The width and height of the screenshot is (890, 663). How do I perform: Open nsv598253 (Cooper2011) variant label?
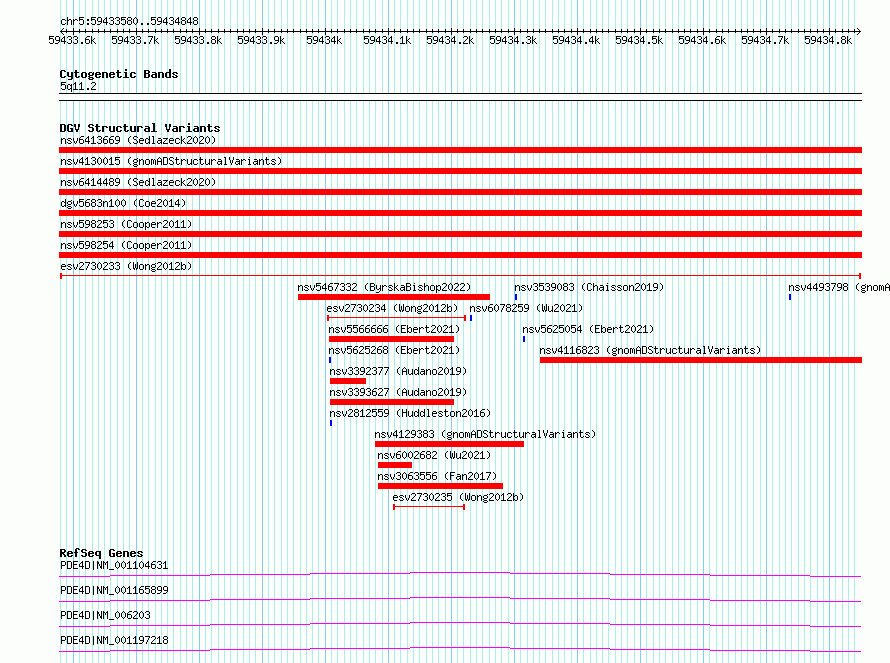click(126, 224)
